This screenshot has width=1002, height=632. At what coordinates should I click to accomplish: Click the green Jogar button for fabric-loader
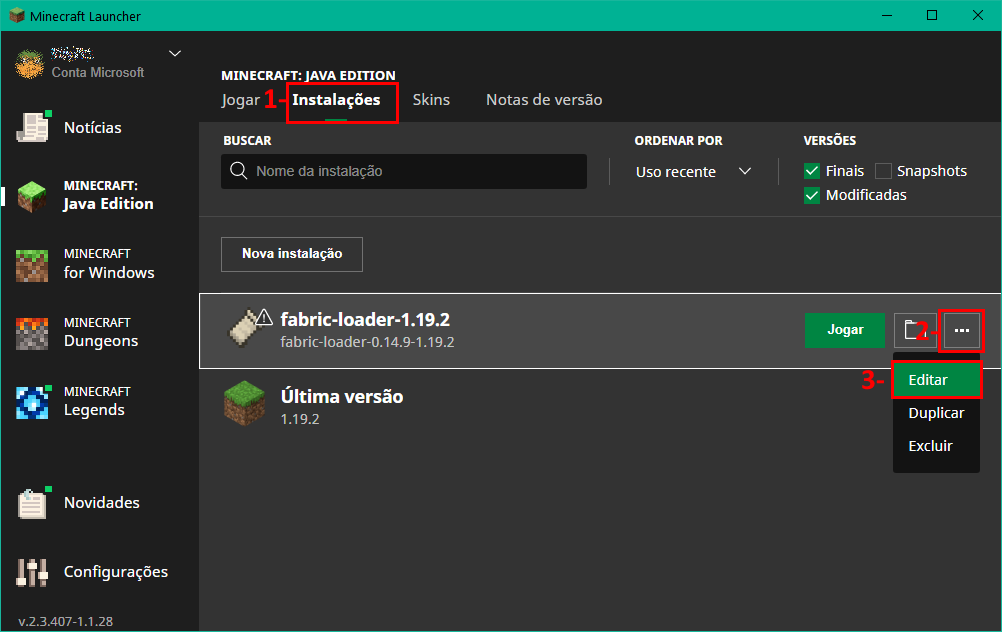845,330
